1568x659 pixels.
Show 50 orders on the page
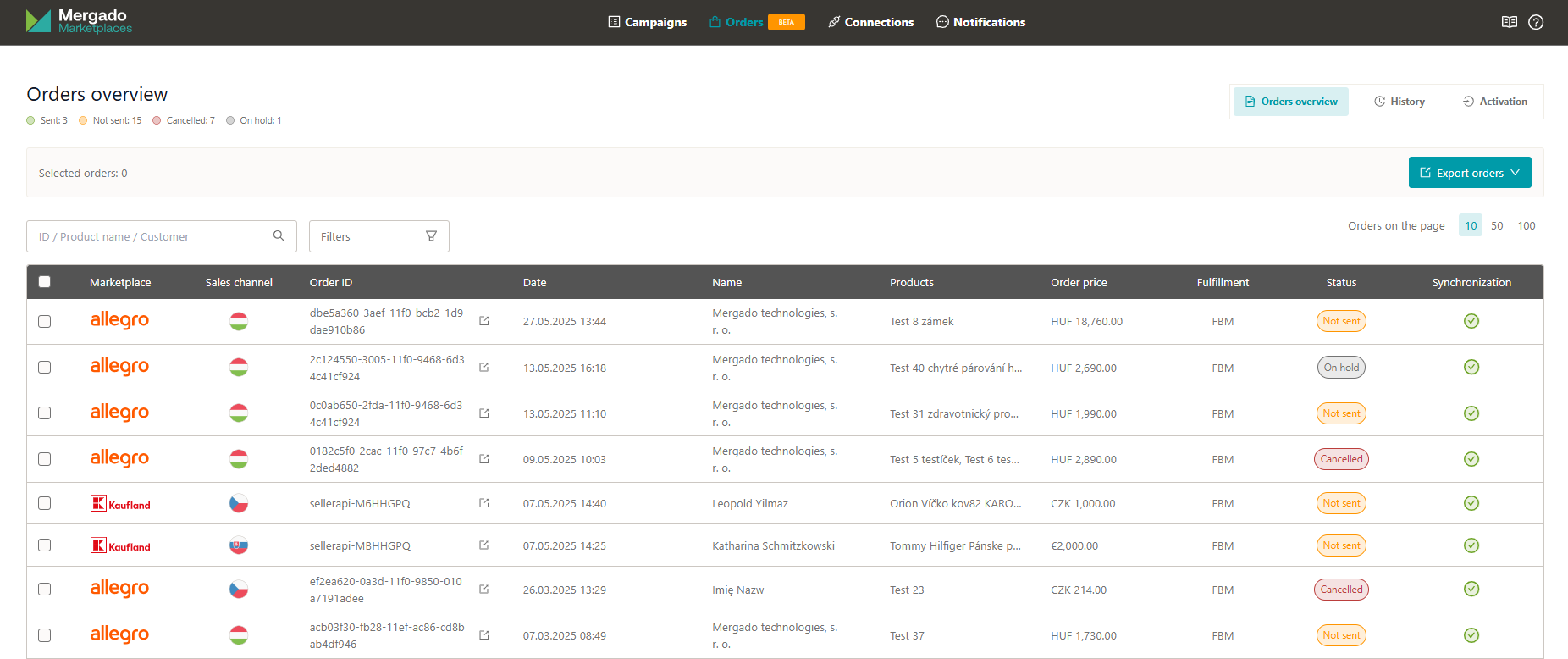(1497, 226)
